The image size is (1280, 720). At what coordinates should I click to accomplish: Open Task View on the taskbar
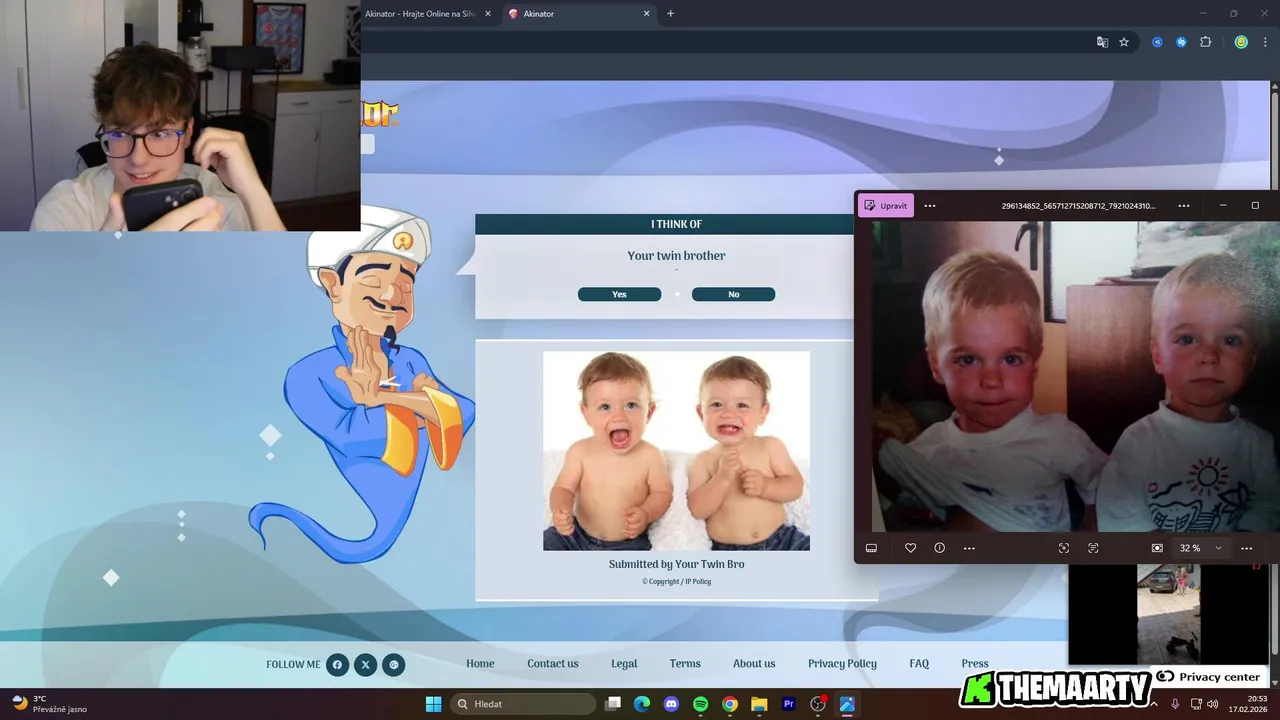tap(613, 704)
